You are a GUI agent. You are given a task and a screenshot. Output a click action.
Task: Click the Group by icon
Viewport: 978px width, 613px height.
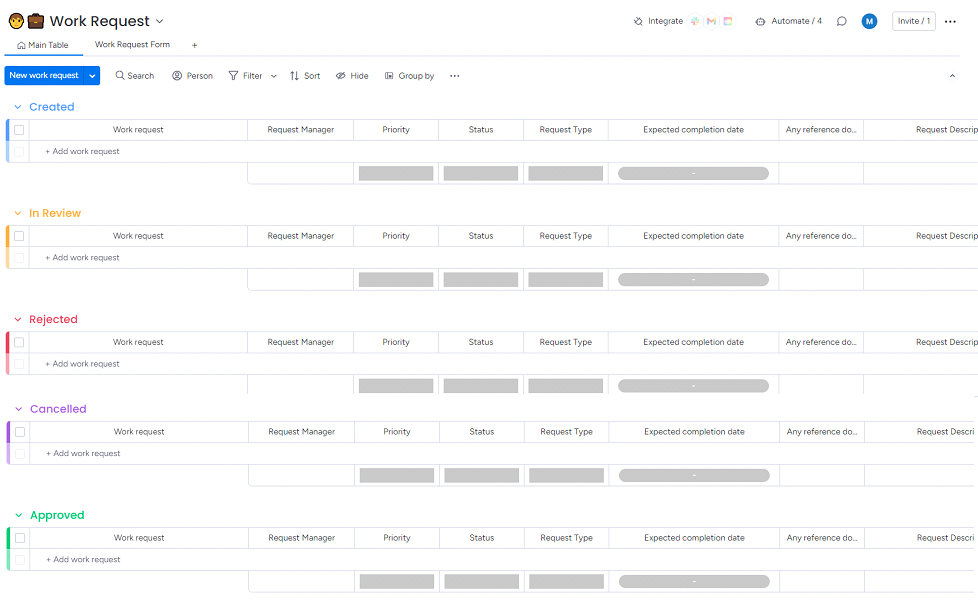(389, 75)
